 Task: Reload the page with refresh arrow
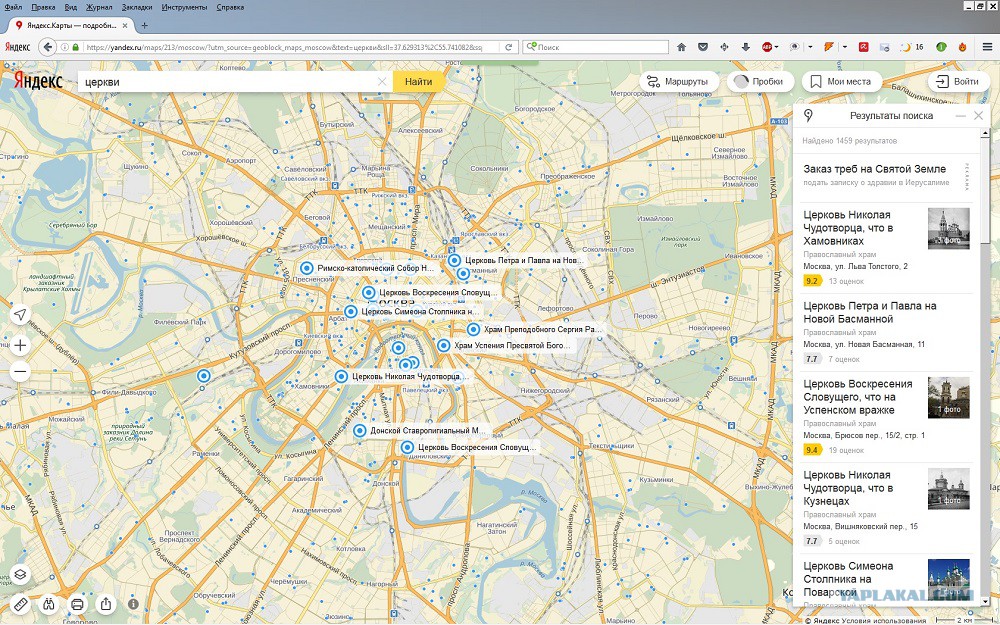pos(508,47)
